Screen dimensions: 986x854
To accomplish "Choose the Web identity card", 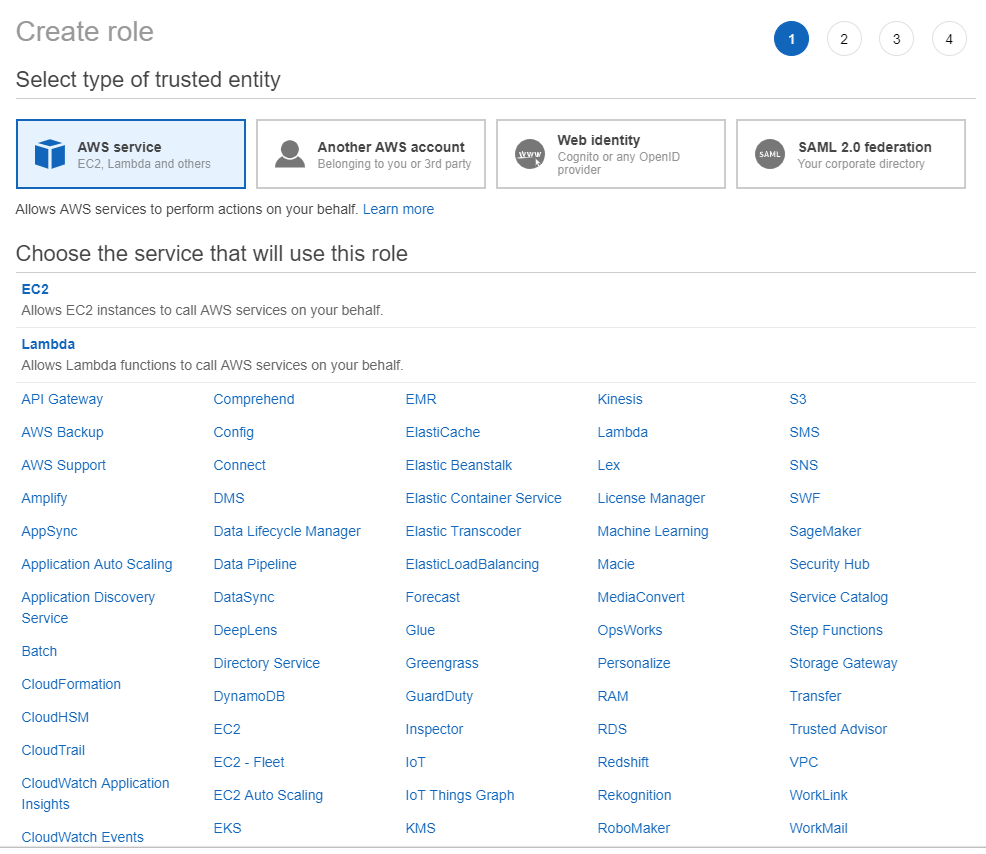I will [611, 154].
